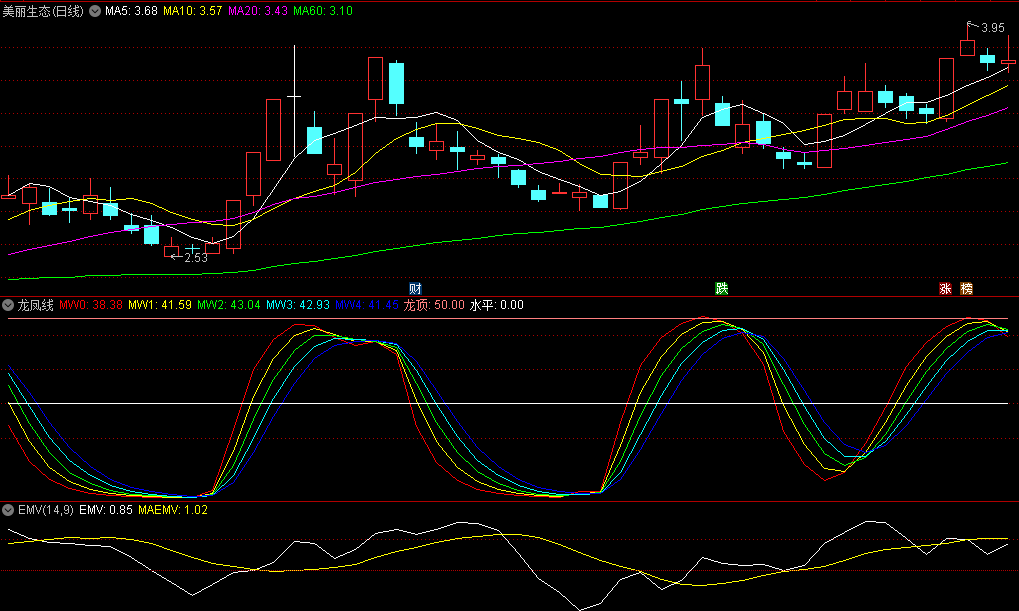Click the 2.53 low price label
Screen dimensions: 1019x611
pyautogui.click(x=196, y=258)
